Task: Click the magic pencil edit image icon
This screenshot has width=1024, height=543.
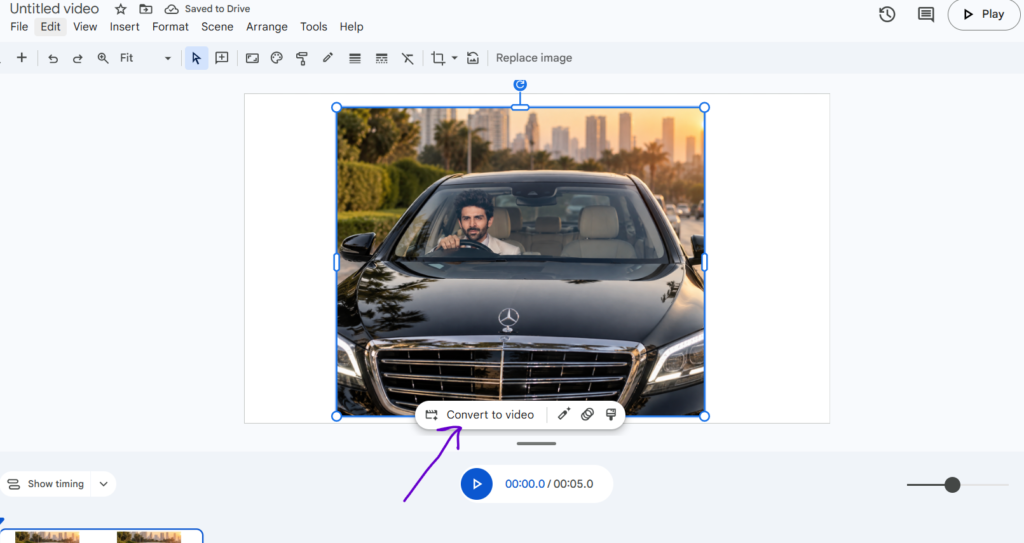Action: (x=564, y=414)
